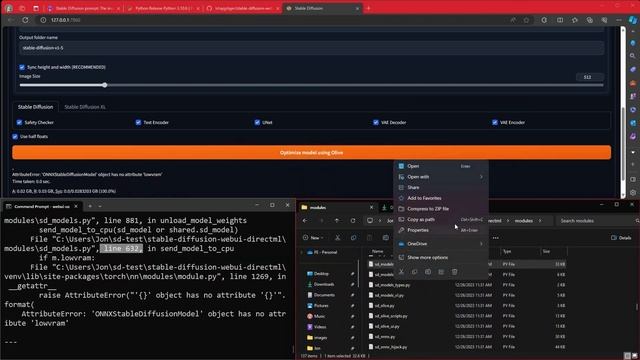Open the browser split screen icon
This screenshot has height=360, width=640.
(x=560, y=20)
